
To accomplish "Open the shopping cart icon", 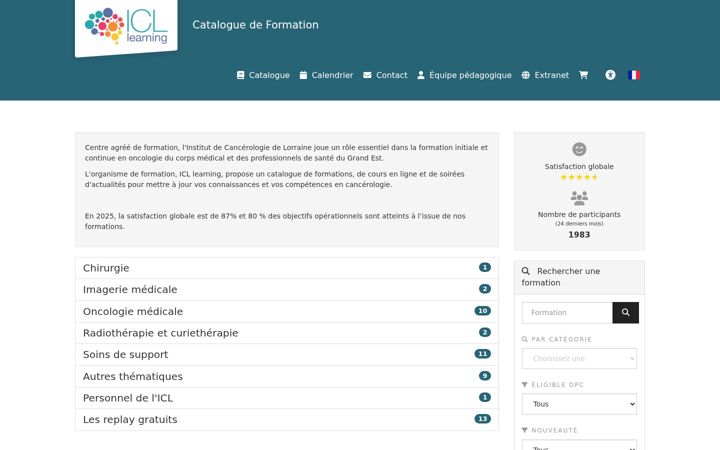I will pos(583,75).
